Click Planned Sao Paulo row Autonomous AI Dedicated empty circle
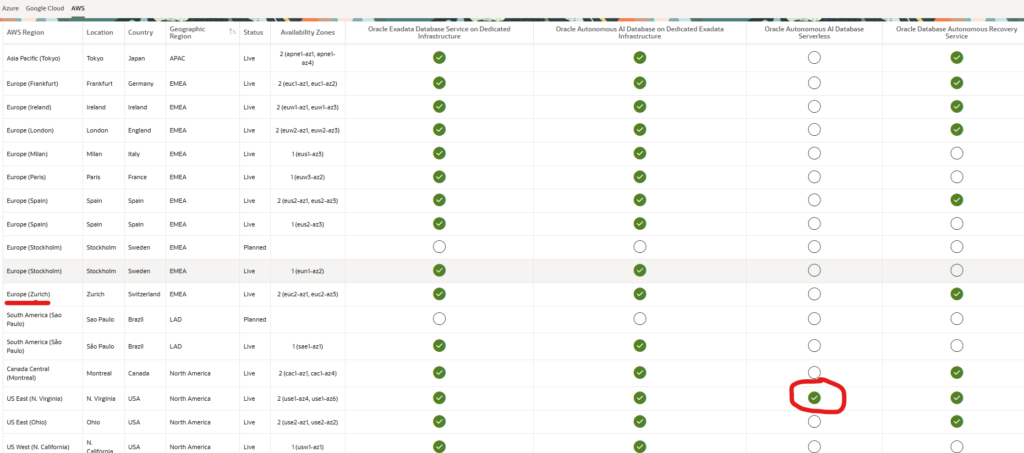Screen dimensions: 1024x453 point(640,319)
